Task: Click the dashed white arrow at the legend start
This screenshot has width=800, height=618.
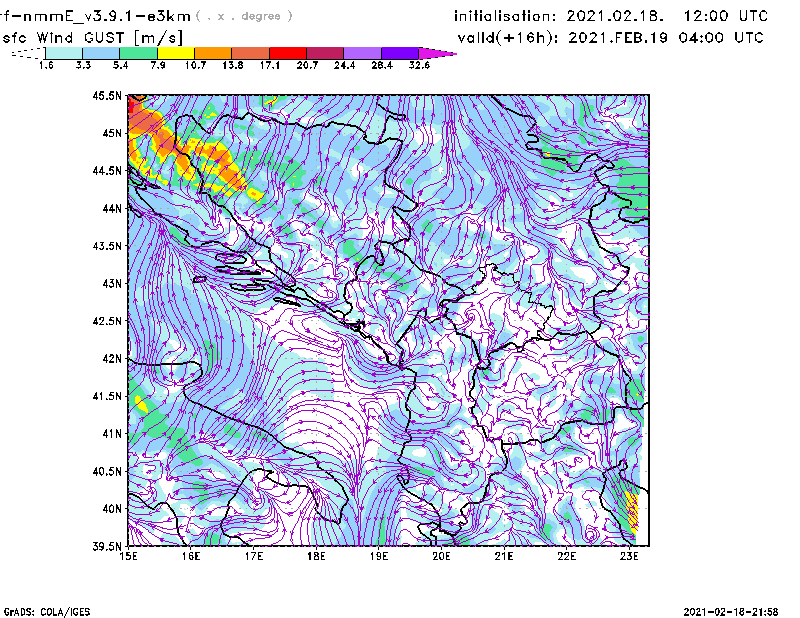Action: tap(28, 53)
